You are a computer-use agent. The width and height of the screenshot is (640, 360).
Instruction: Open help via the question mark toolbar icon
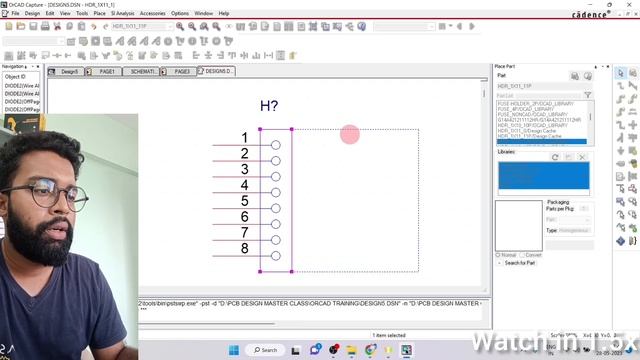[362, 27]
